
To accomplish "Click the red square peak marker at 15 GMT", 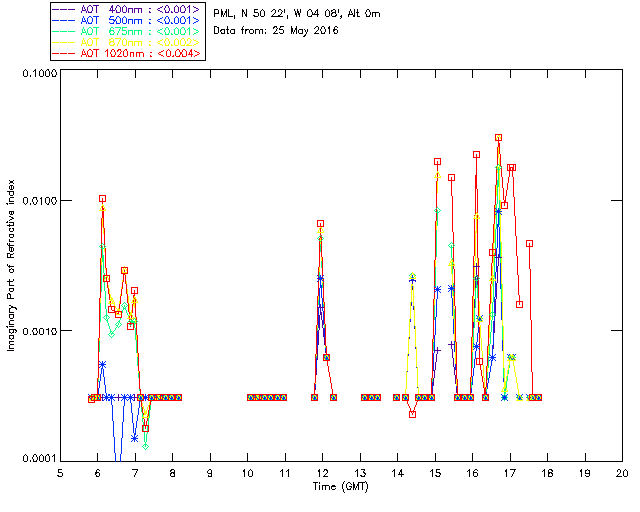I will [x=438, y=162].
